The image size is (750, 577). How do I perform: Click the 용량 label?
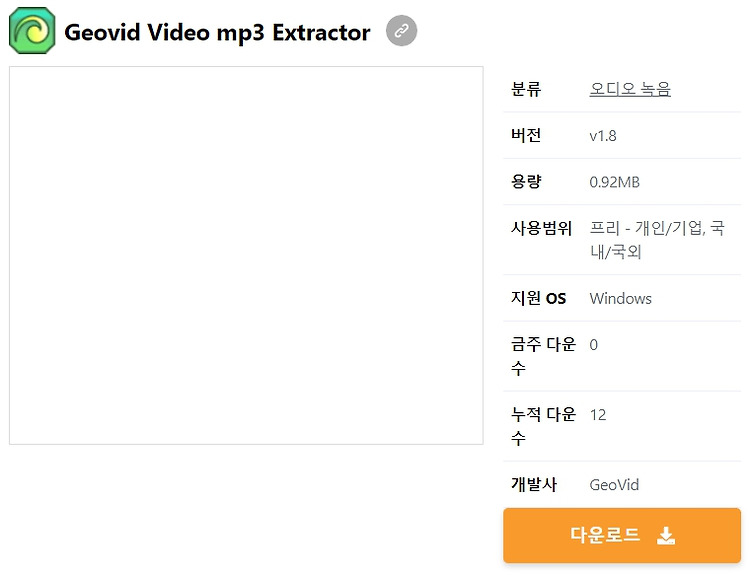coord(526,182)
